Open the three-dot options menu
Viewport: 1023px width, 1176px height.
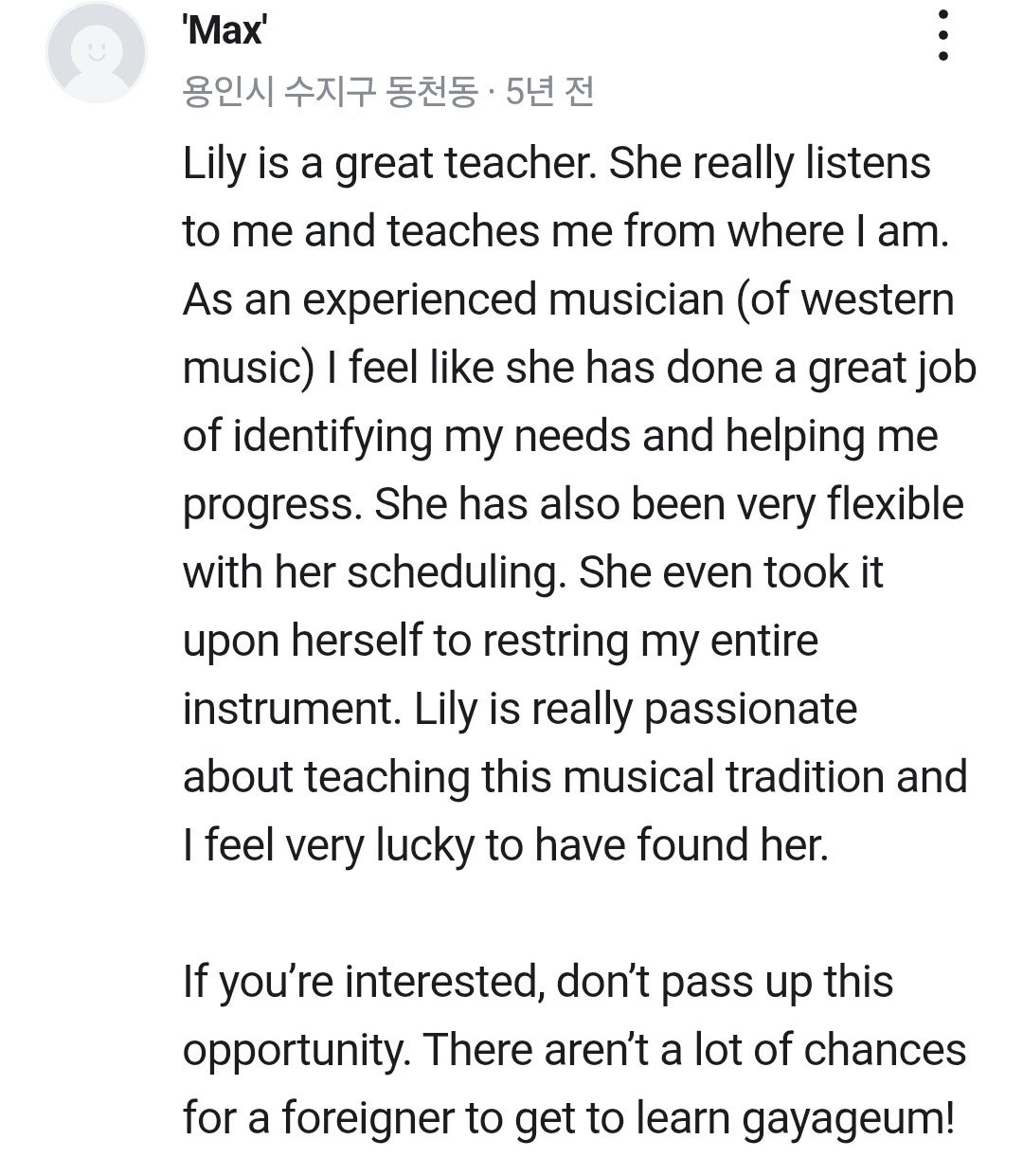pyautogui.click(x=942, y=36)
